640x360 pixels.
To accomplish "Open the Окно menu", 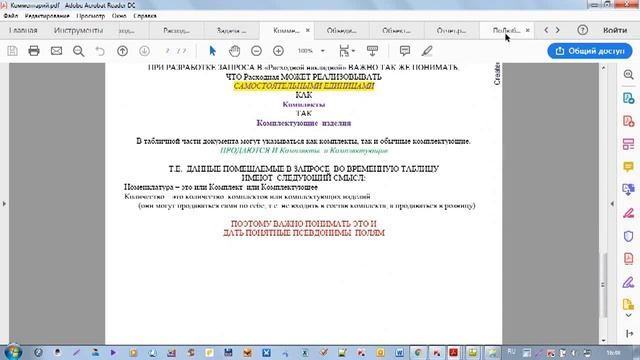I will click(x=119, y=16).
